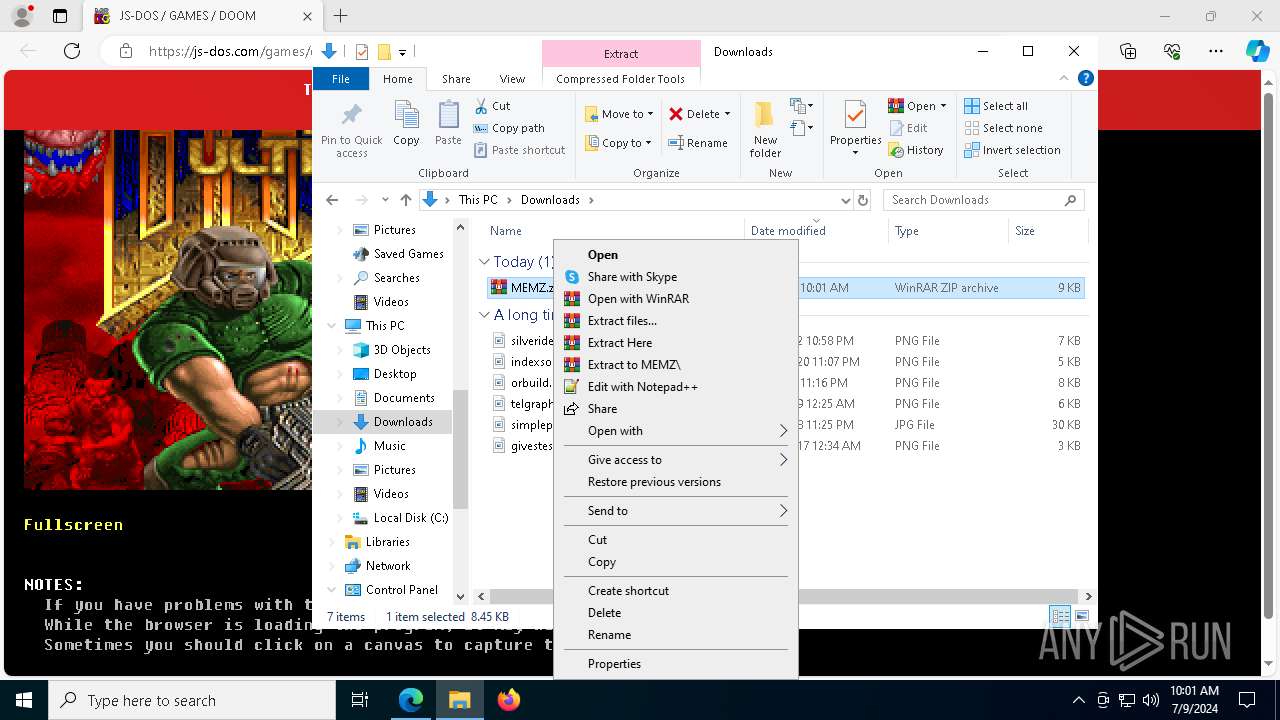Switch to the Share ribbon tab

coord(456,79)
